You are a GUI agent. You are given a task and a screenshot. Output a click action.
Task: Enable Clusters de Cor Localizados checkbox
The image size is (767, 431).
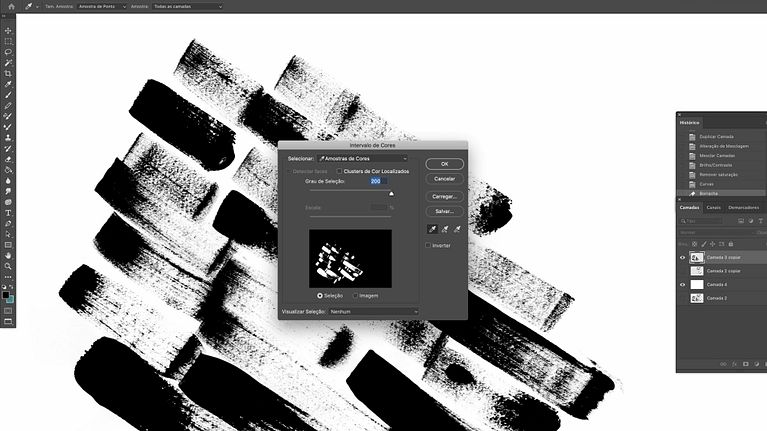[339, 171]
